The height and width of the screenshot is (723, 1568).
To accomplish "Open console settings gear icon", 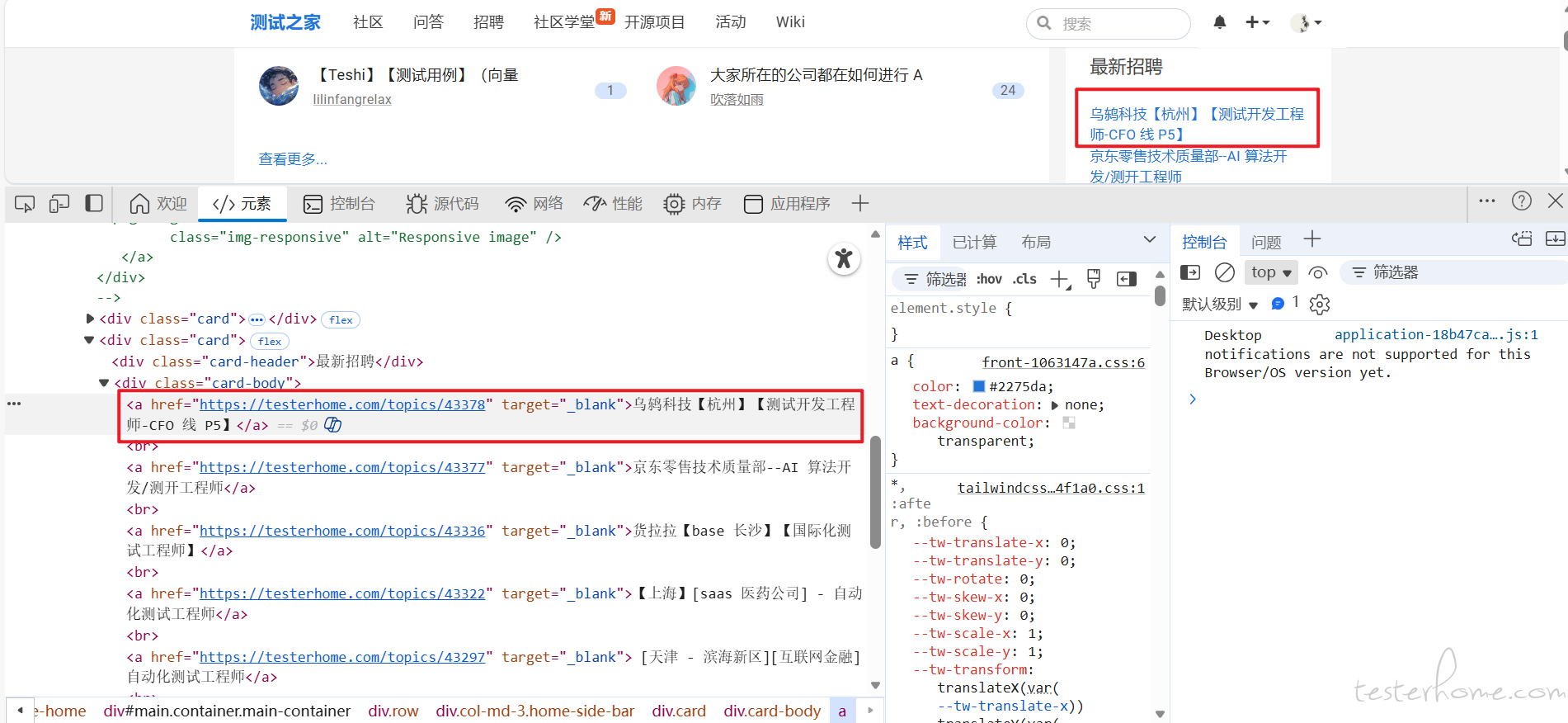I will click(x=1320, y=305).
